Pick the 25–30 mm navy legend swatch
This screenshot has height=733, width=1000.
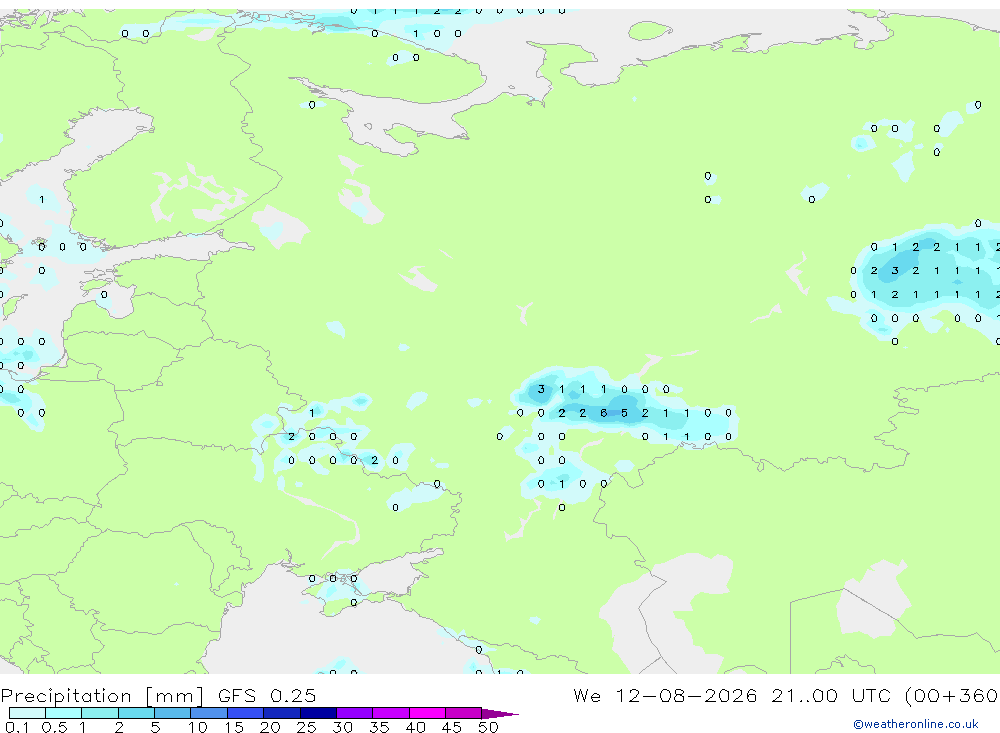click(x=318, y=713)
